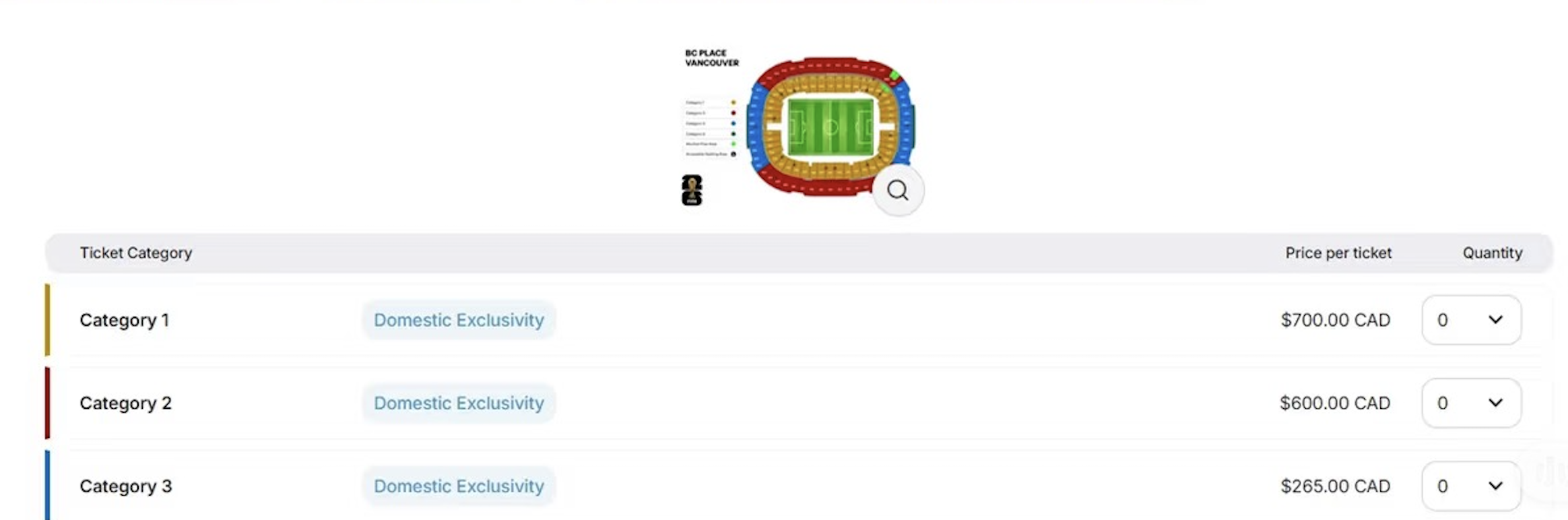Open the Category 2 quantity dropdown
Viewport: 1568px width, 520px height.
click(1471, 403)
